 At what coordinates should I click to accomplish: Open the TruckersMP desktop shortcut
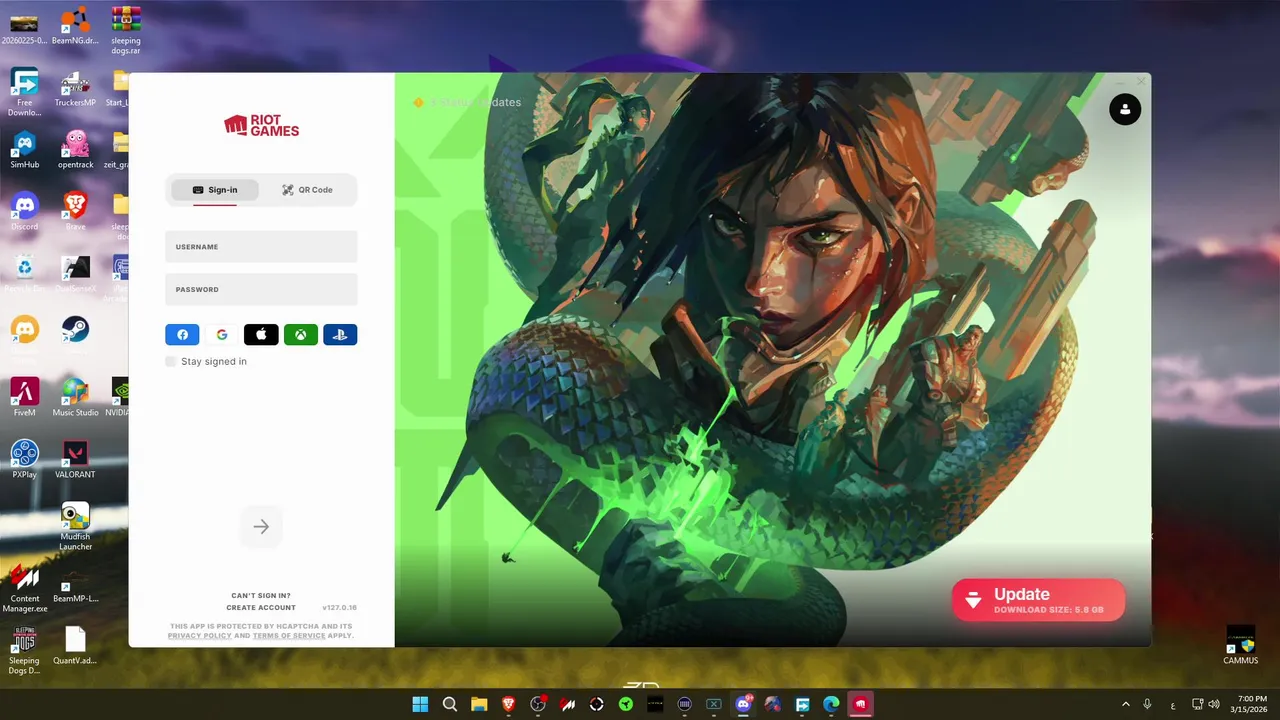click(x=75, y=87)
